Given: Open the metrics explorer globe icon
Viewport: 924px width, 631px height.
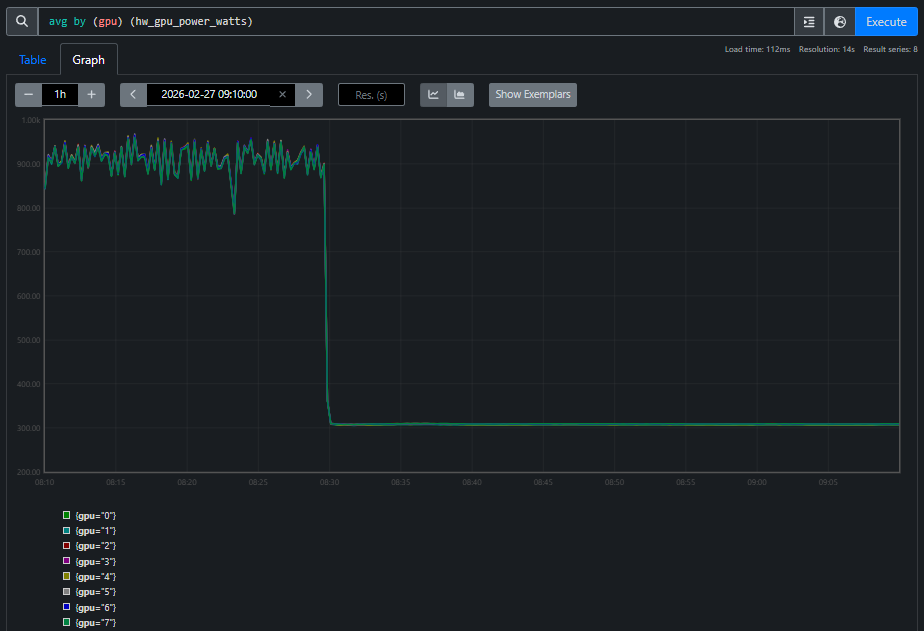Looking at the screenshot, I should point(840,21).
